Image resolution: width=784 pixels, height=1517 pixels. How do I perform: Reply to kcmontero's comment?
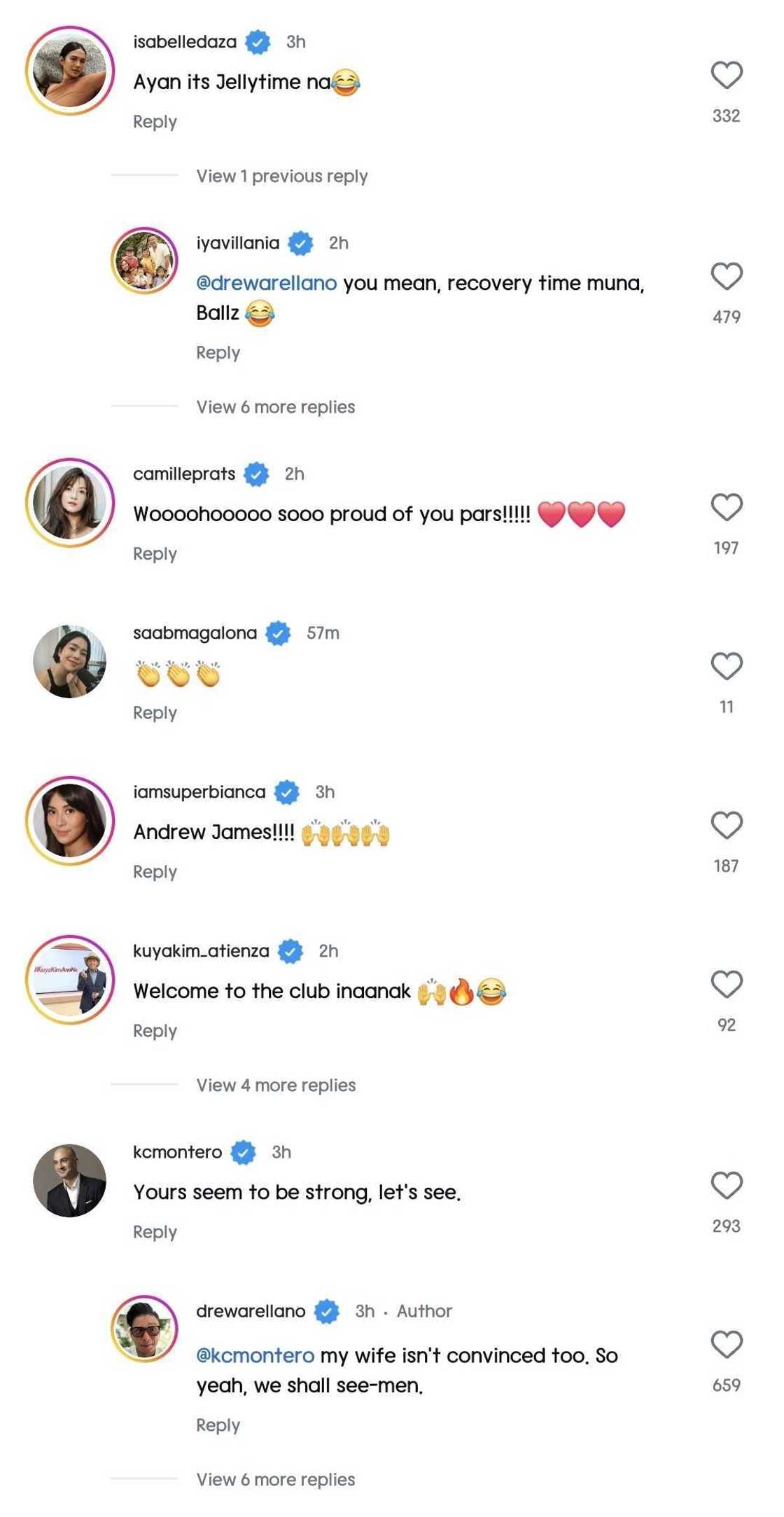(155, 1232)
